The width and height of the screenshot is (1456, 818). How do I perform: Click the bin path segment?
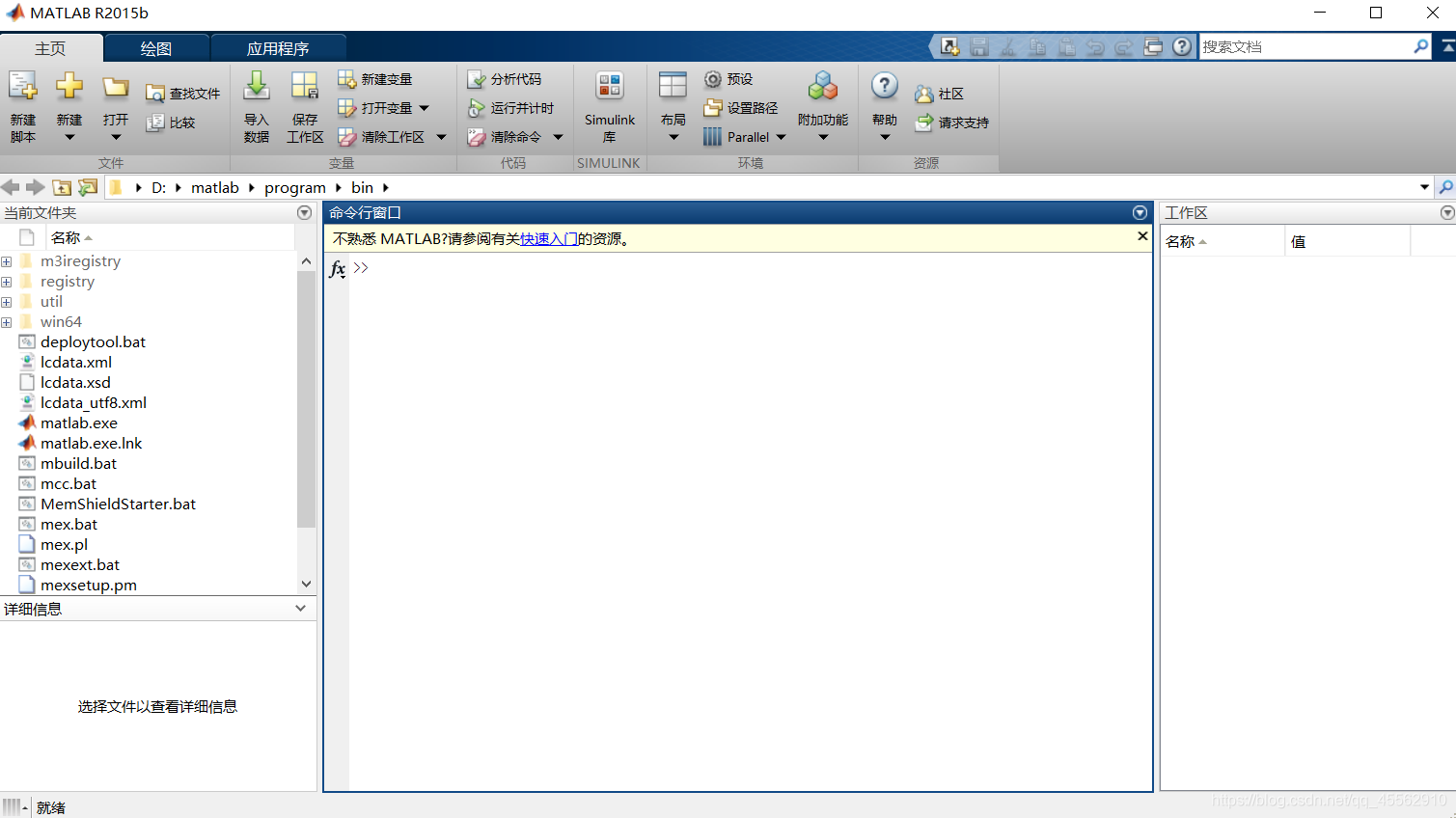point(362,187)
